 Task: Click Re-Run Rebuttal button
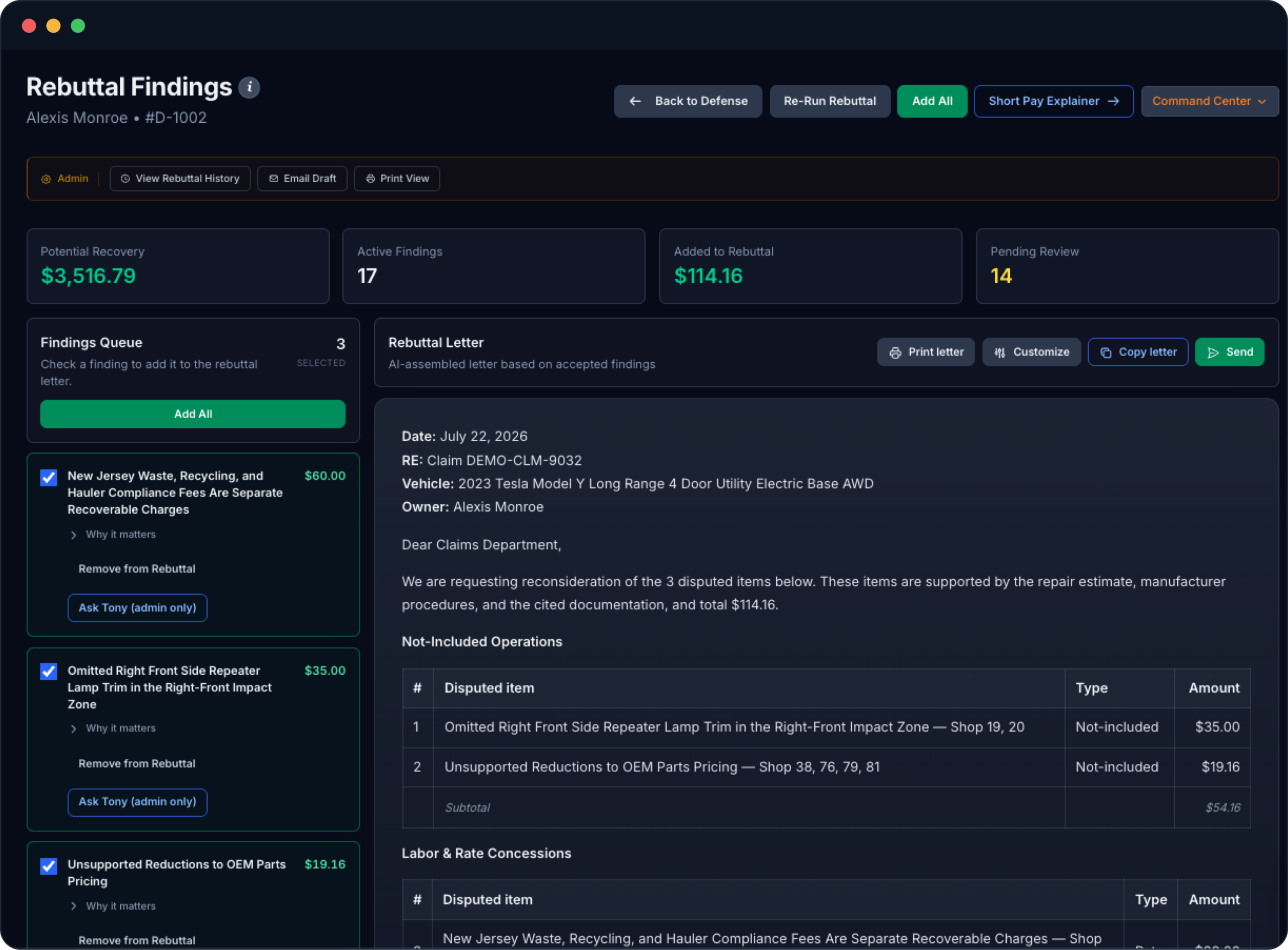(830, 101)
